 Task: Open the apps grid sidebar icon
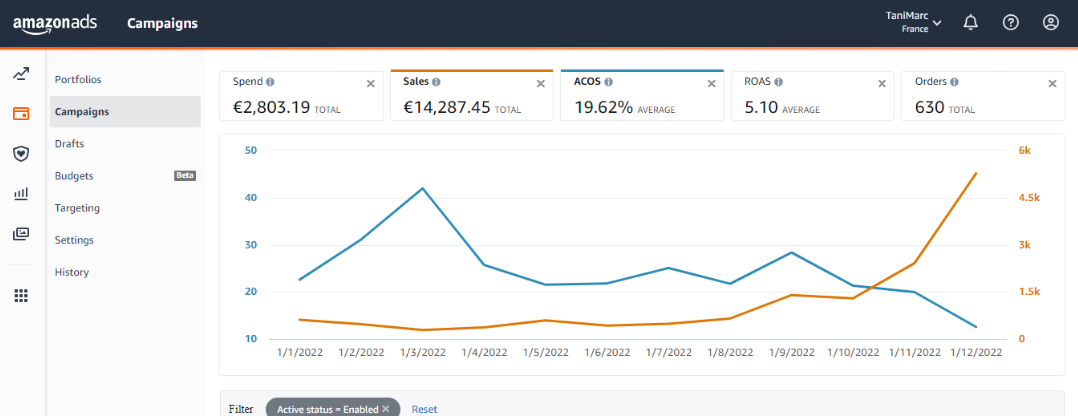[x=21, y=296]
